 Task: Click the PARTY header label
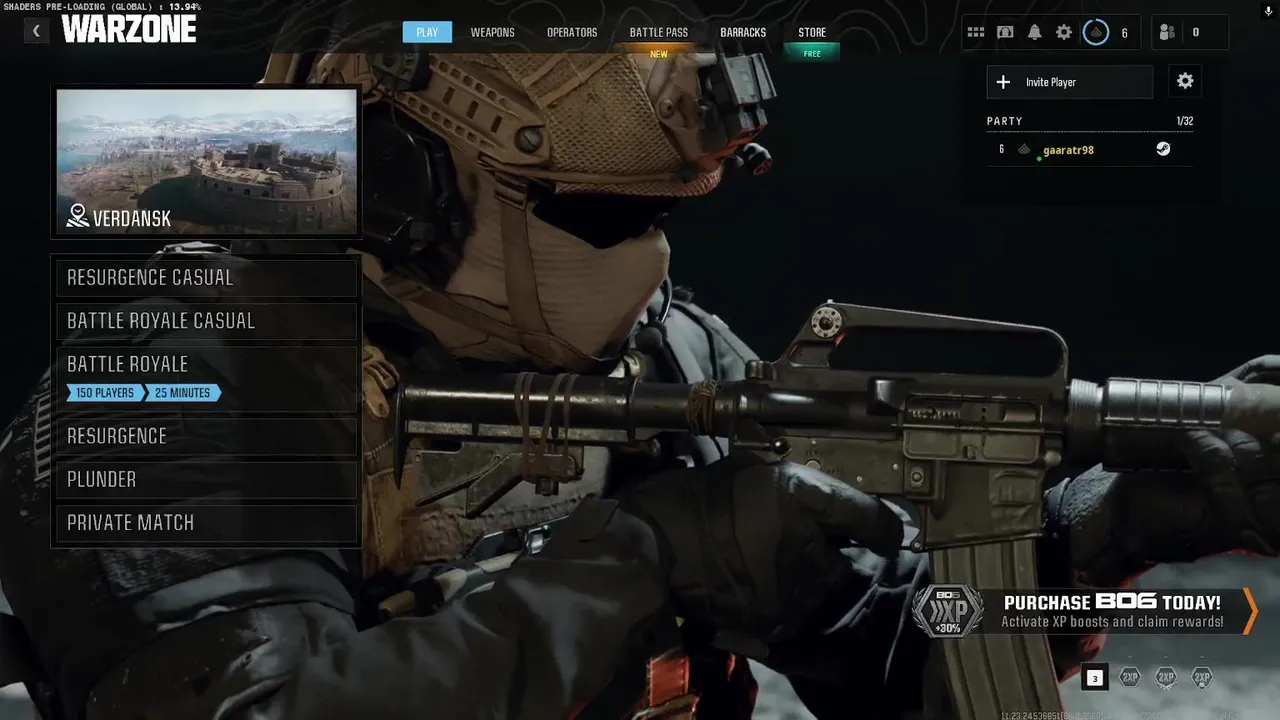click(1005, 121)
